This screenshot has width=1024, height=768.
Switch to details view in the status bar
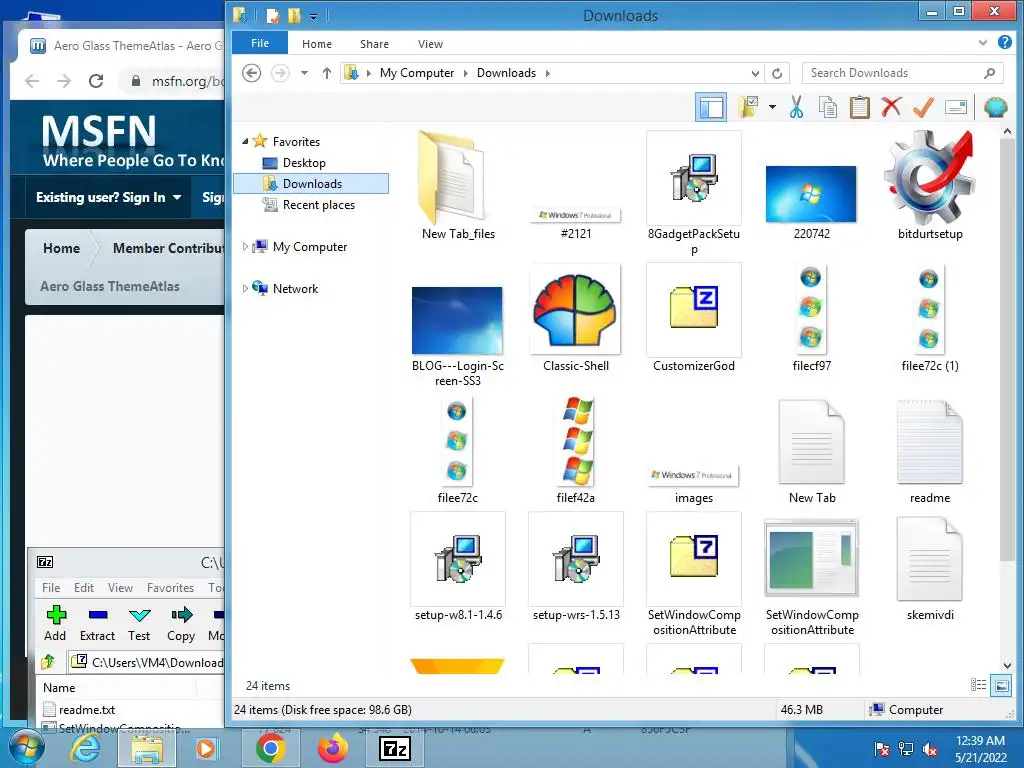coord(978,684)
